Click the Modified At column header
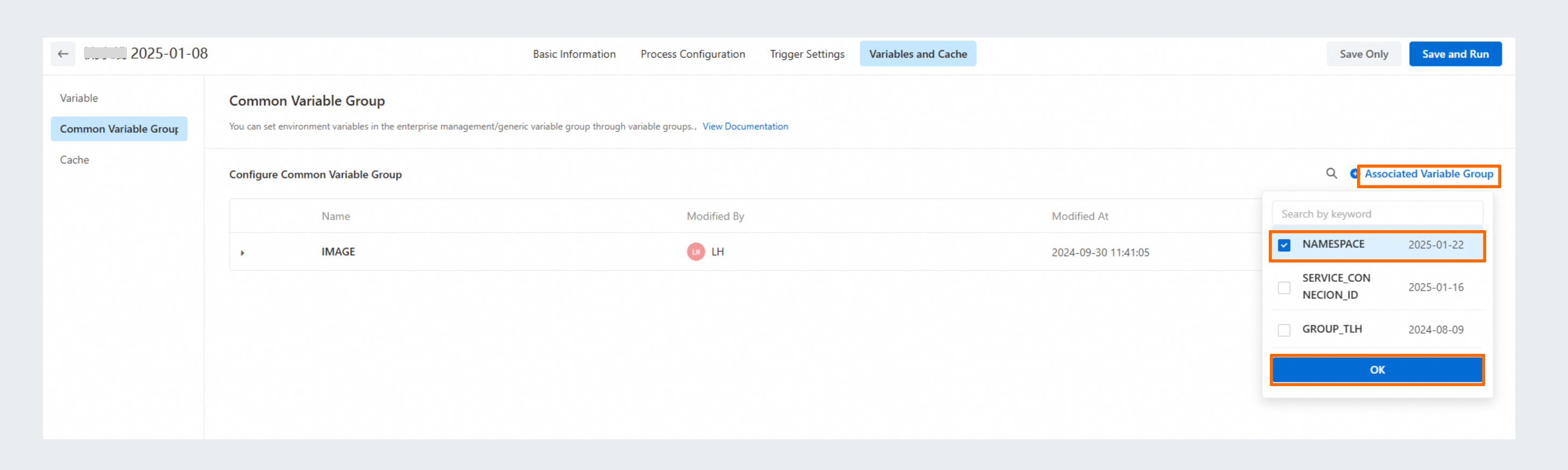 pyautogui.click(x=1080, y=216)
